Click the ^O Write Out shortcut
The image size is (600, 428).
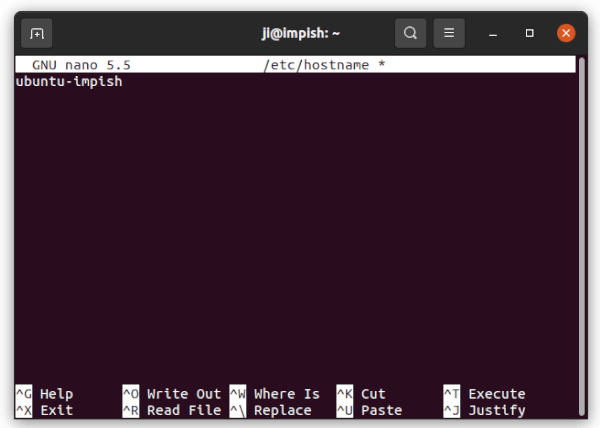[172, 394]
